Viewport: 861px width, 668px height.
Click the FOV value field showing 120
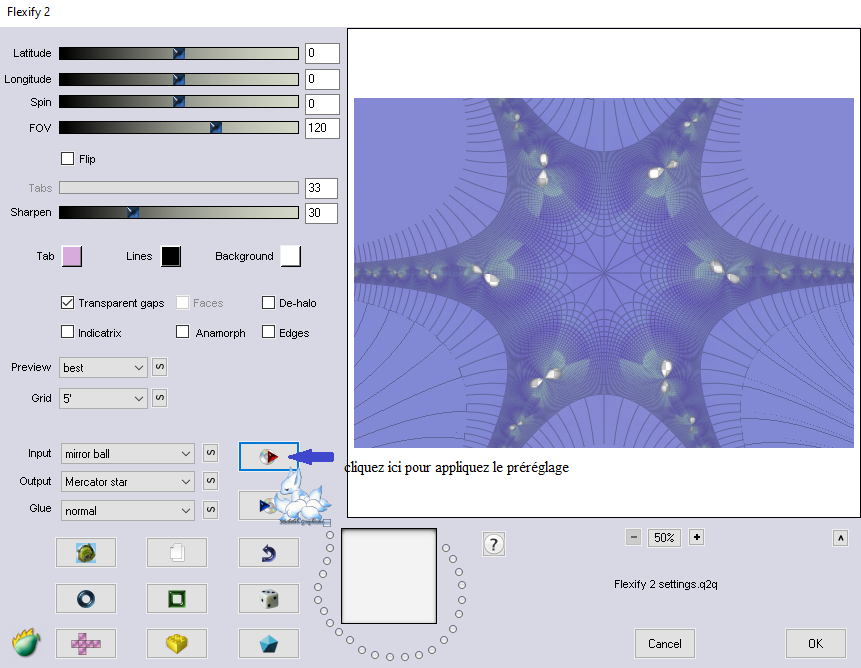pyautogui.click(x=322, y=128)
